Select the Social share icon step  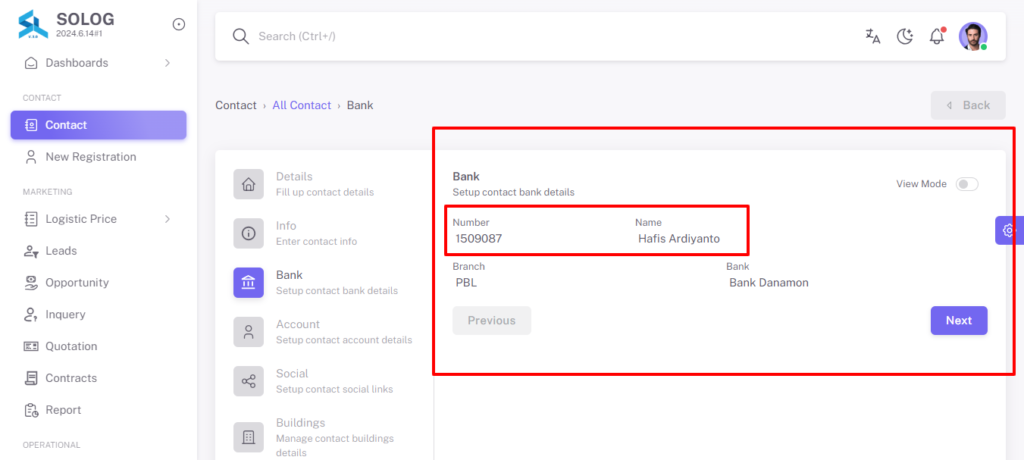[249, 381]
